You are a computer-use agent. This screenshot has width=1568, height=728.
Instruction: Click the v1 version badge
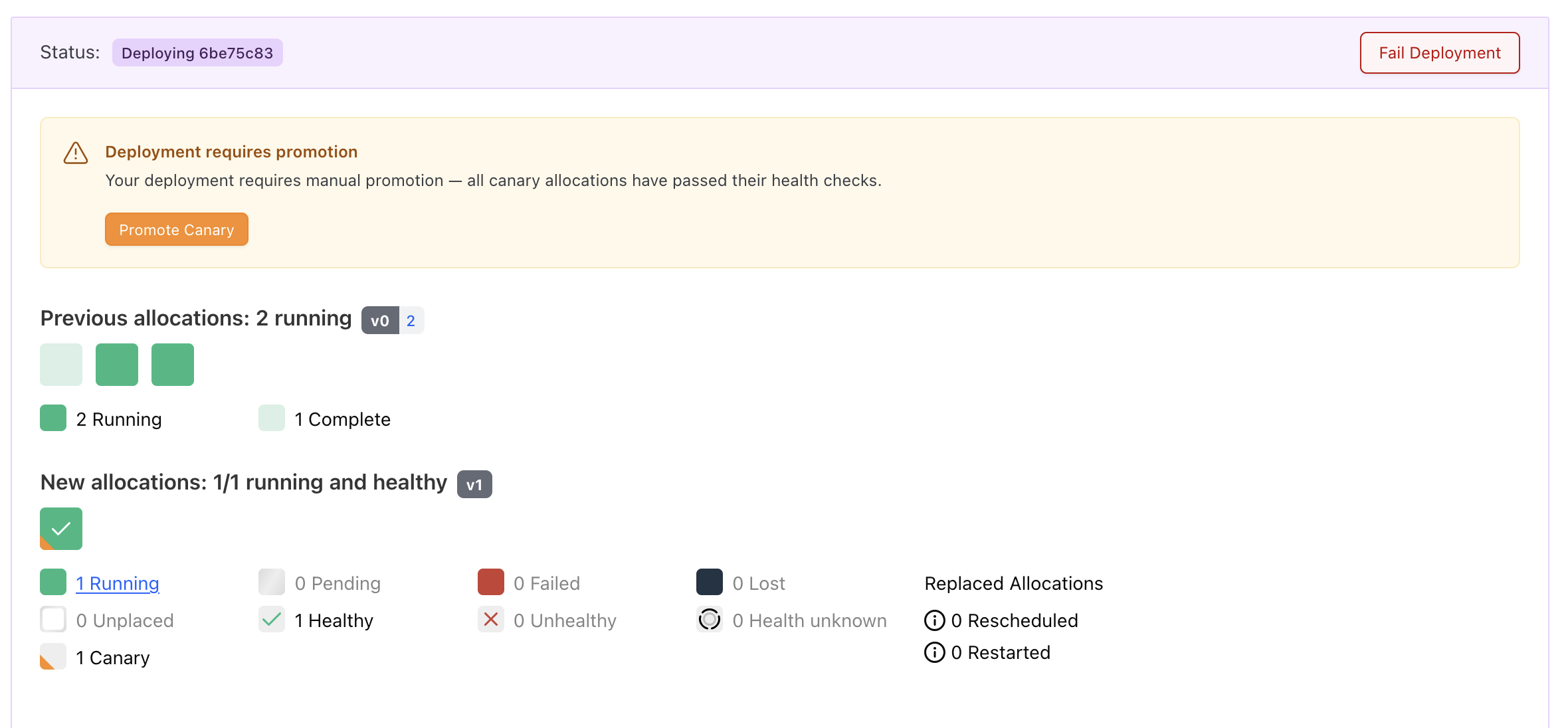pyautogui.click(x=474, y=485)
